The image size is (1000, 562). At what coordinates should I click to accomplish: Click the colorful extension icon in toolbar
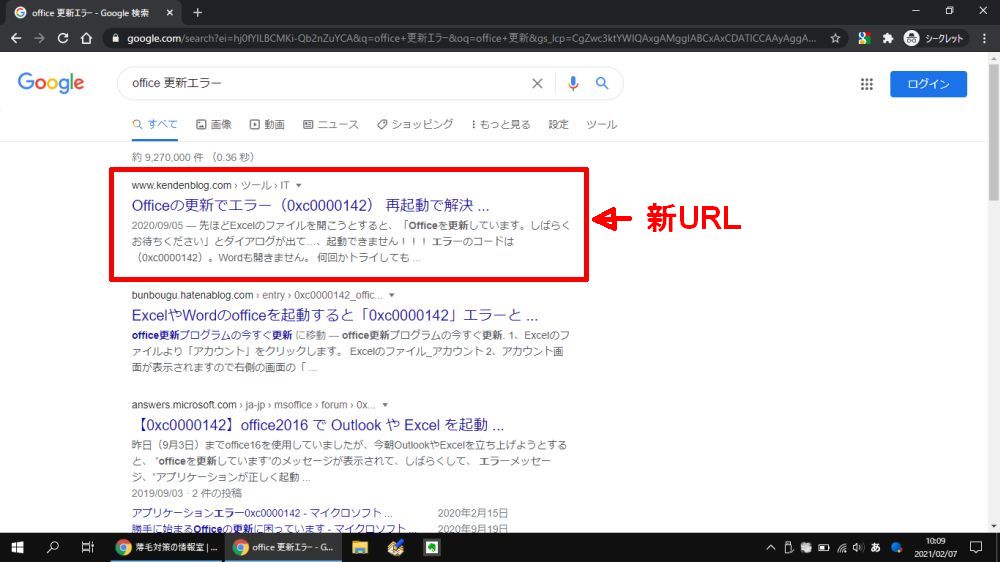coord(864,38)
